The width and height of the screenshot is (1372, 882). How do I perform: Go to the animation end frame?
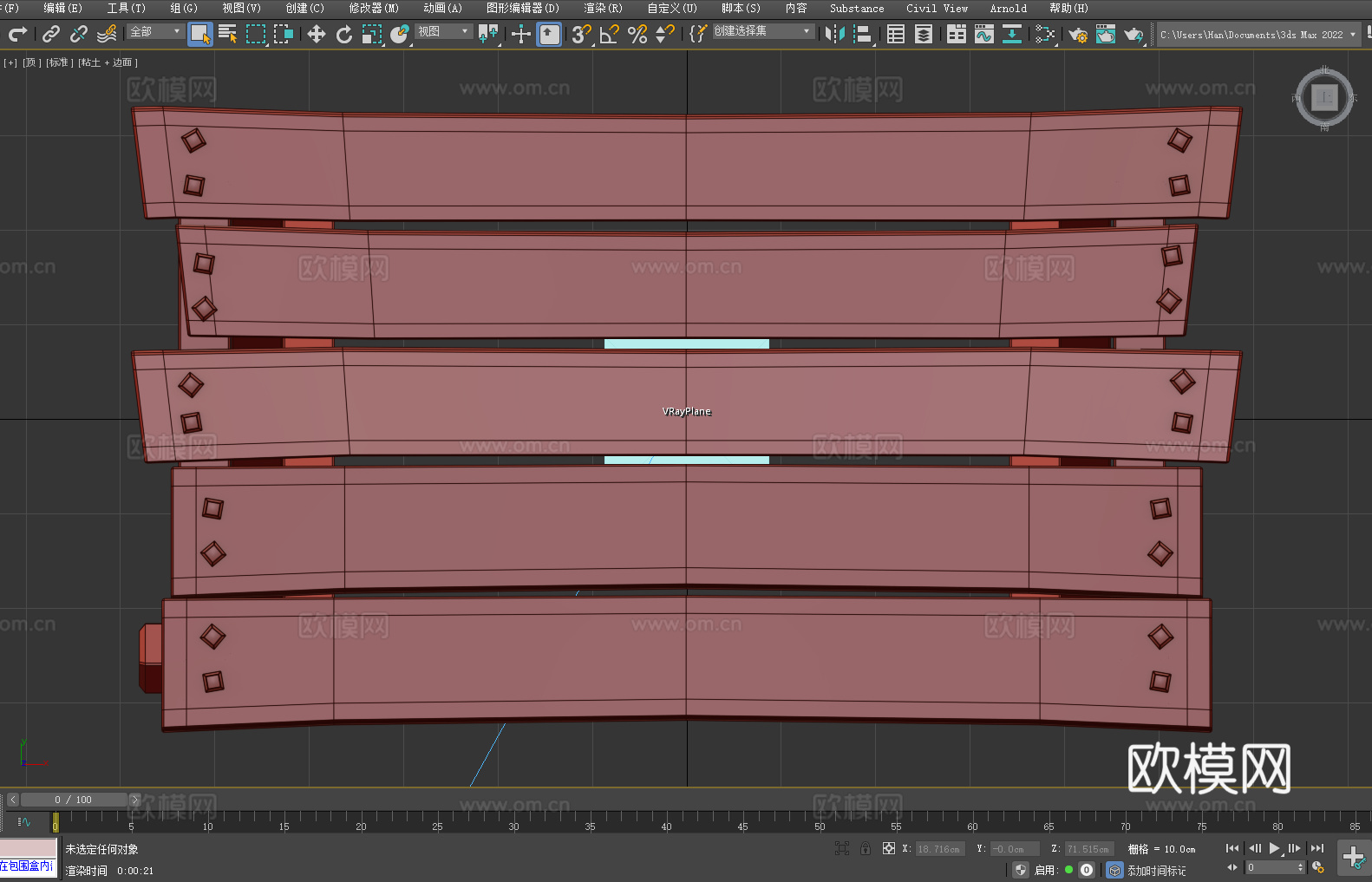coord(1317,848)
